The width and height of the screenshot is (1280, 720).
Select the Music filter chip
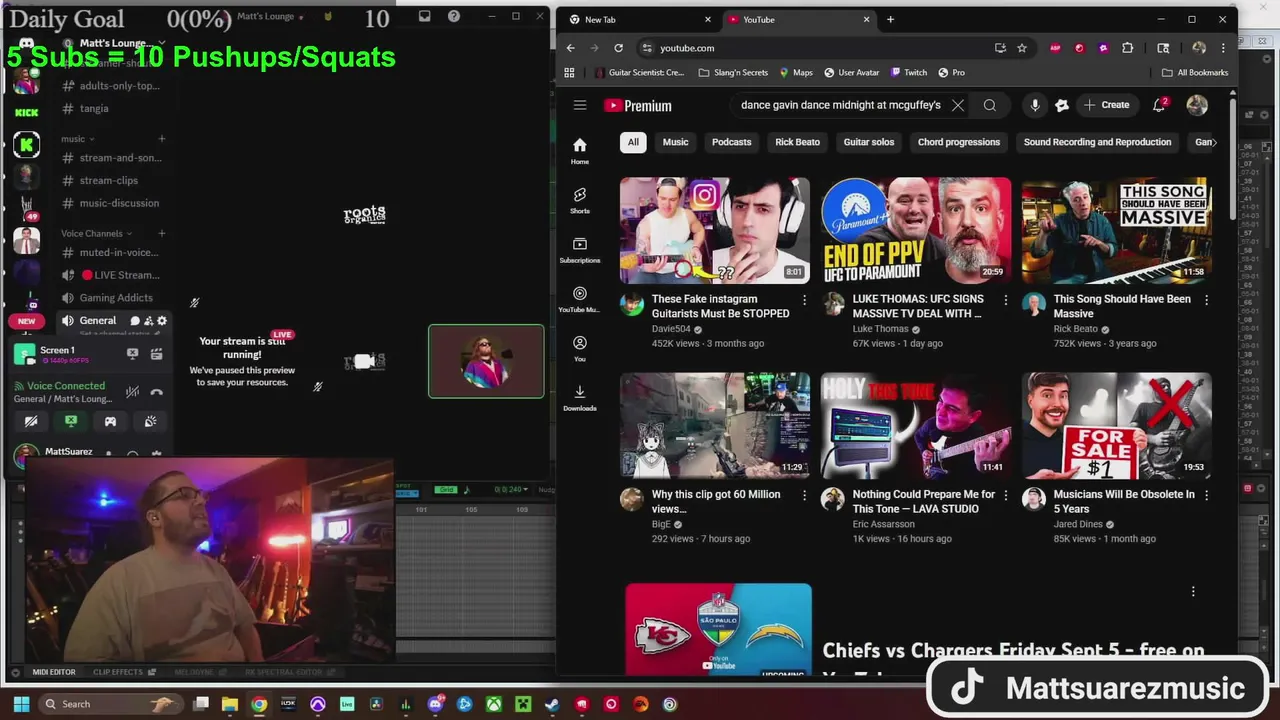675,142
